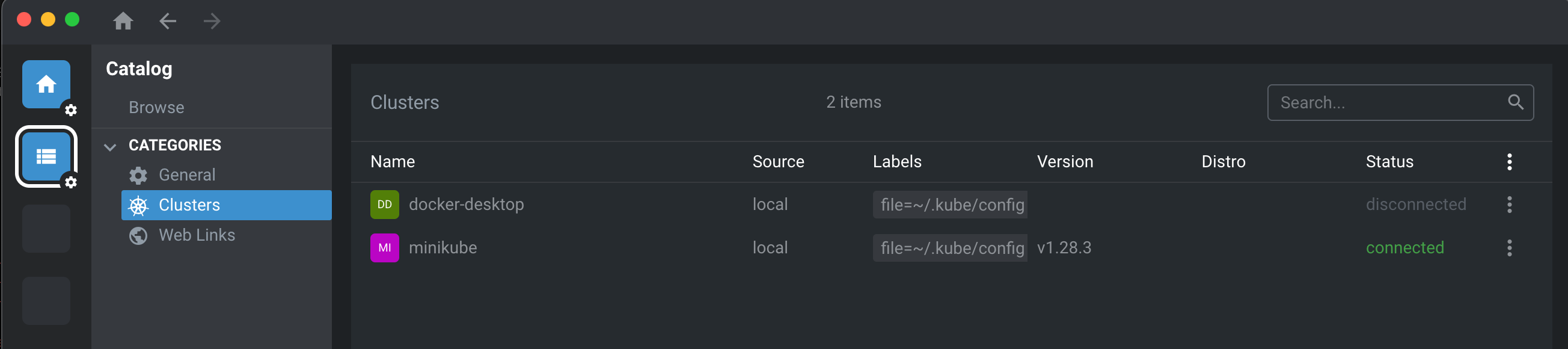1568x349 pixels.
Task: Sort the table by Status column
Action: 1389,162
